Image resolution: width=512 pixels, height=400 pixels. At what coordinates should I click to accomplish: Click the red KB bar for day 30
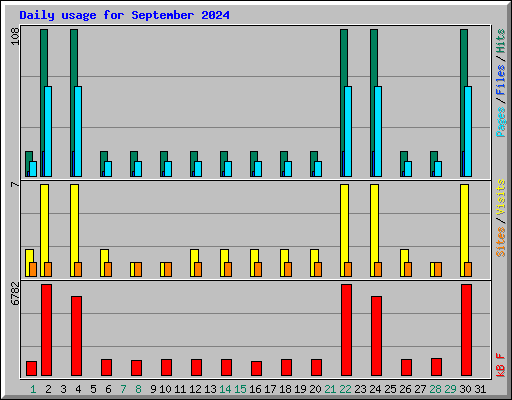(466, 330)
